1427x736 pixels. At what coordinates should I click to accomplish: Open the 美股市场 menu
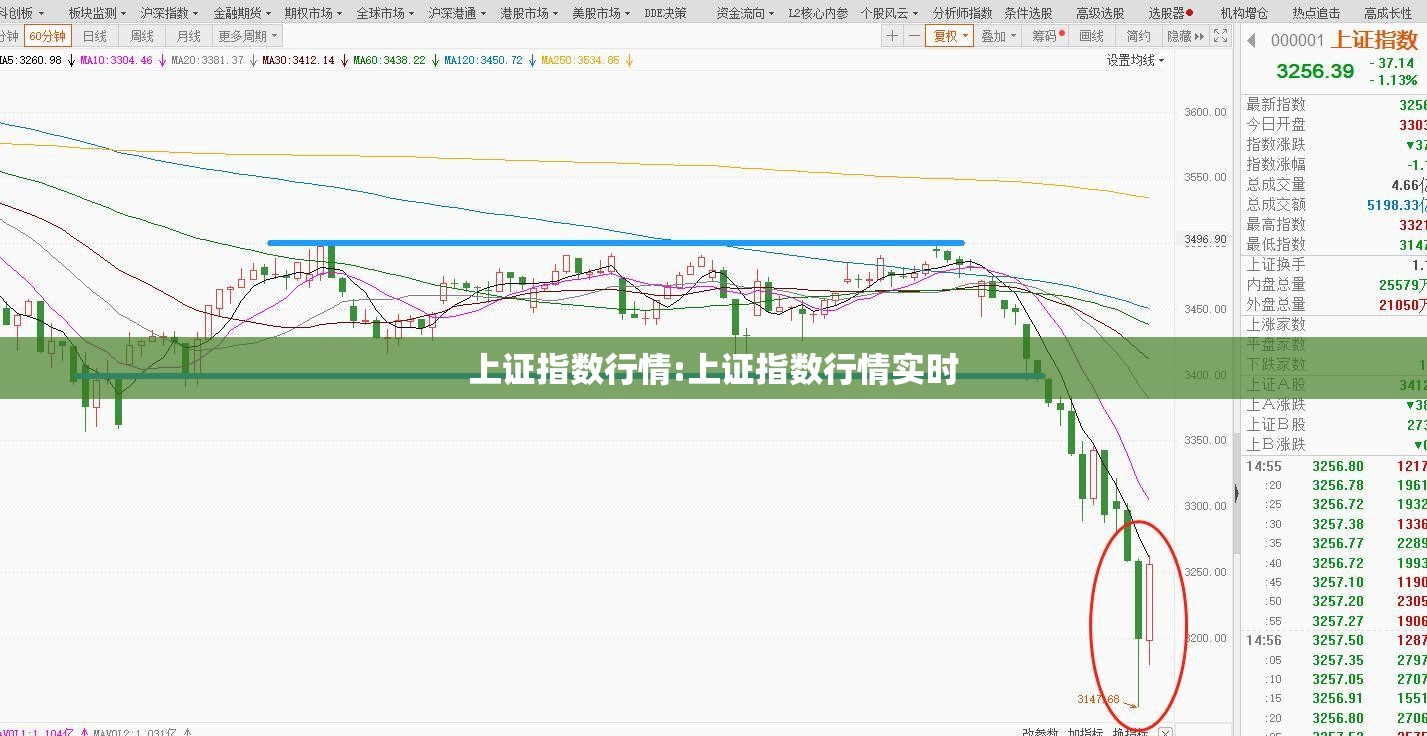point(601,13)
